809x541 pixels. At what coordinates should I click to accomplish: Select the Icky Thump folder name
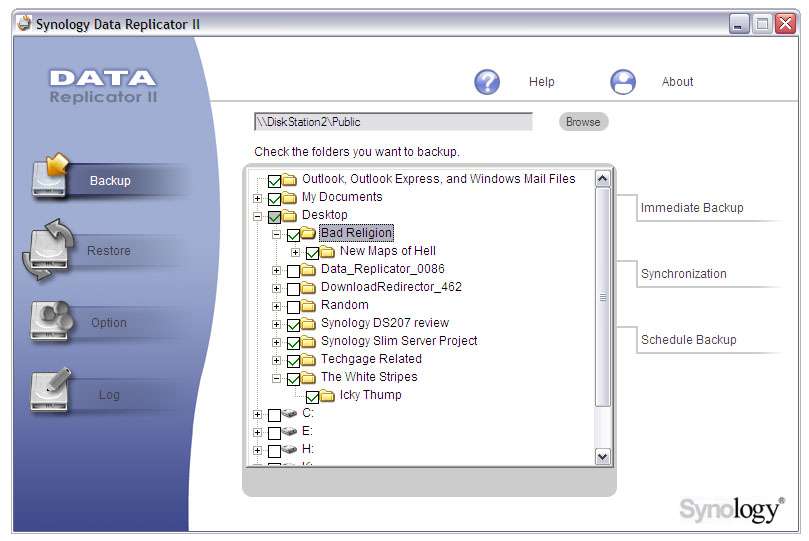370,395
